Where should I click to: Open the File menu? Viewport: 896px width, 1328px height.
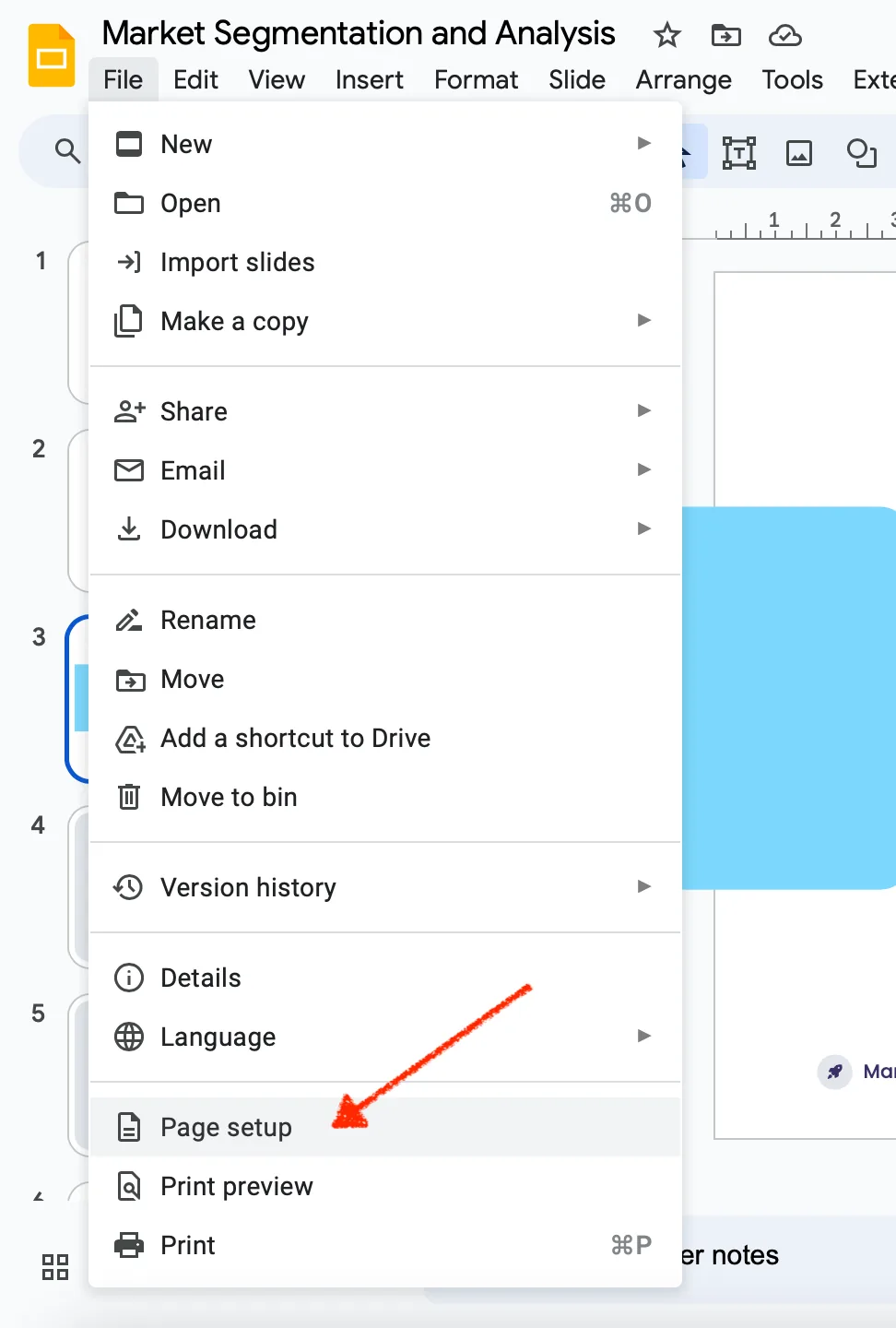123,80
